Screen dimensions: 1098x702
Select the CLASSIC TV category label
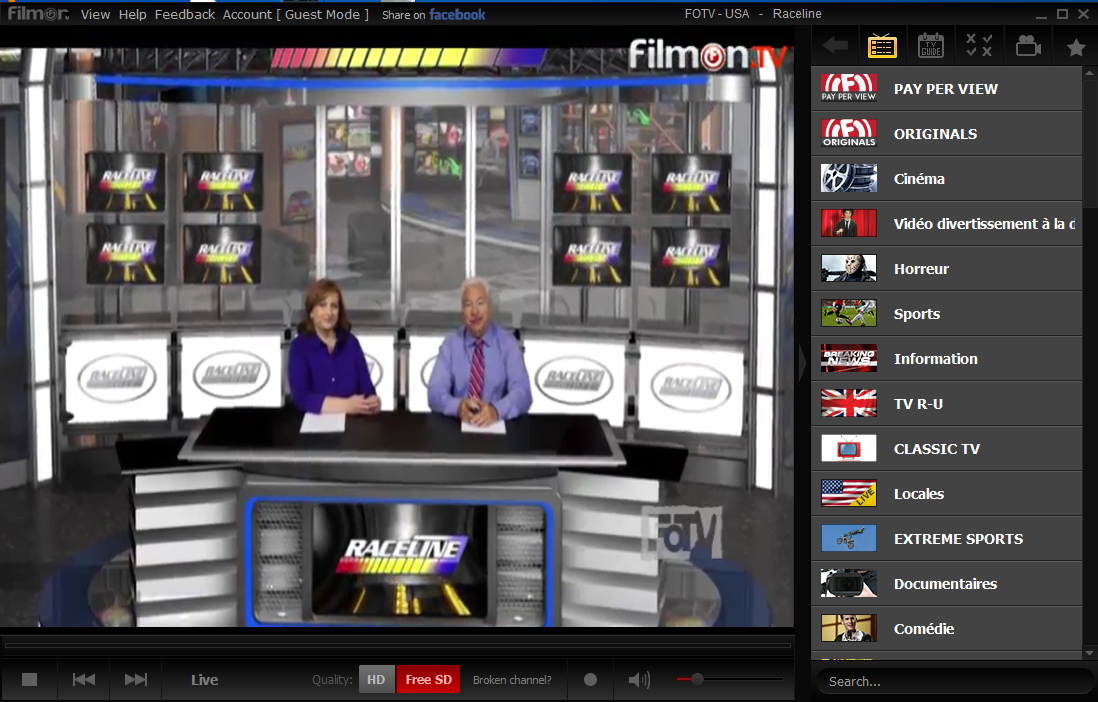coord(936,448)
